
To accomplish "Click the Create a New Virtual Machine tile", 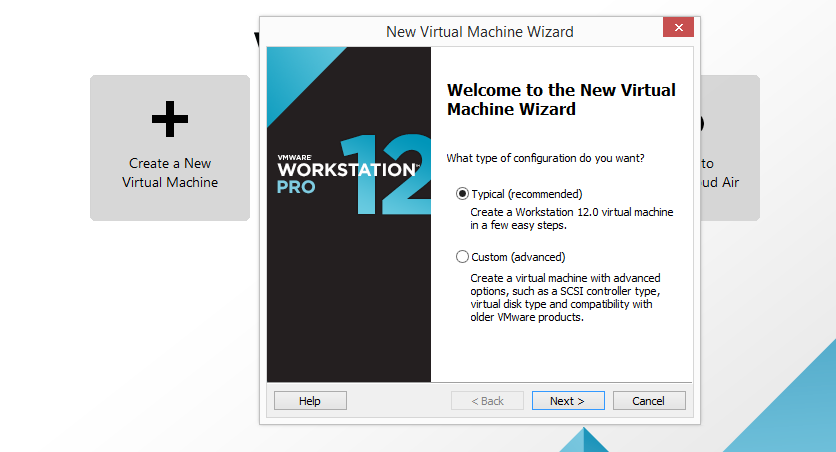I will (170, 148).
